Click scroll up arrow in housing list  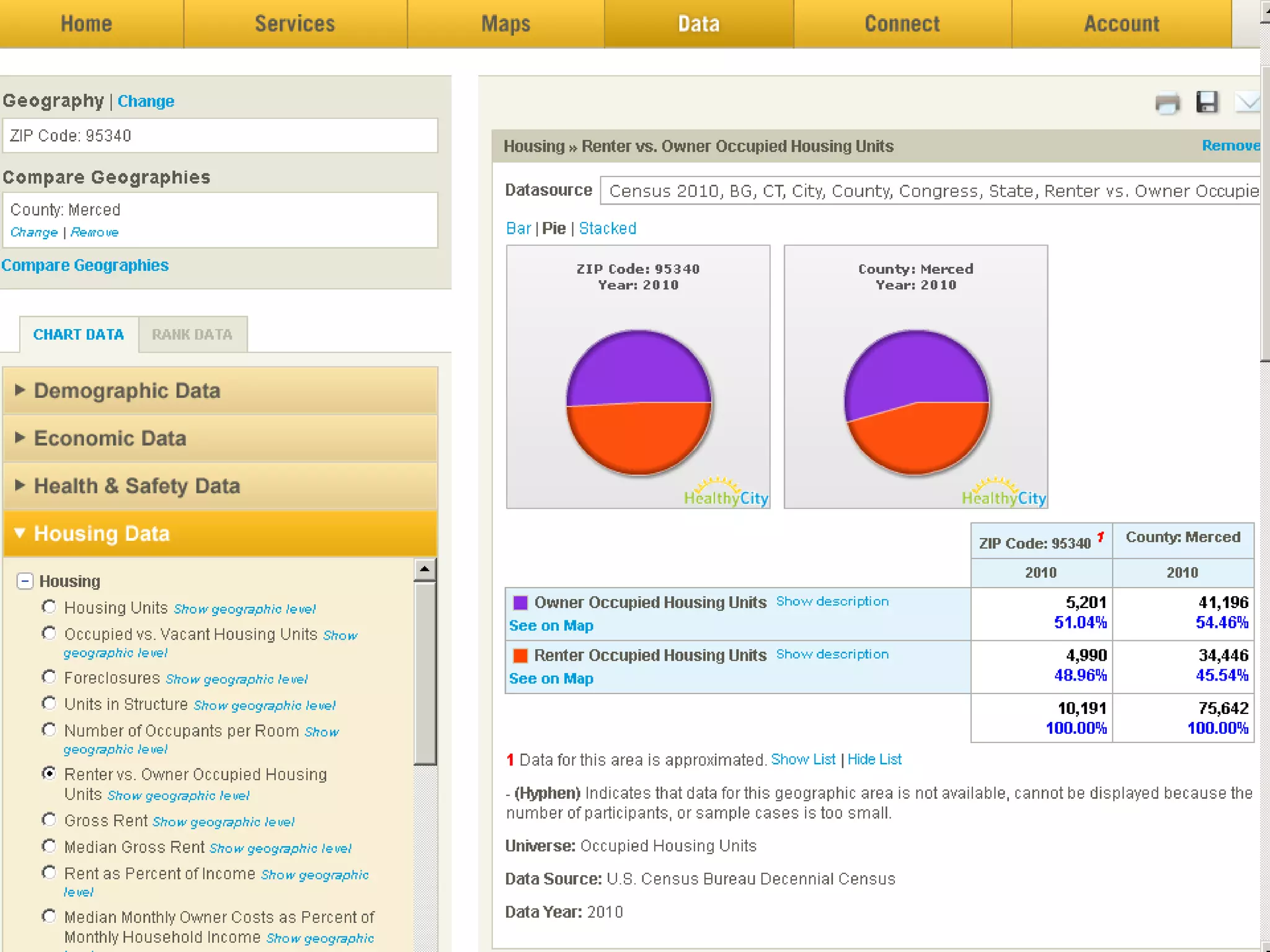pos(425,569)
